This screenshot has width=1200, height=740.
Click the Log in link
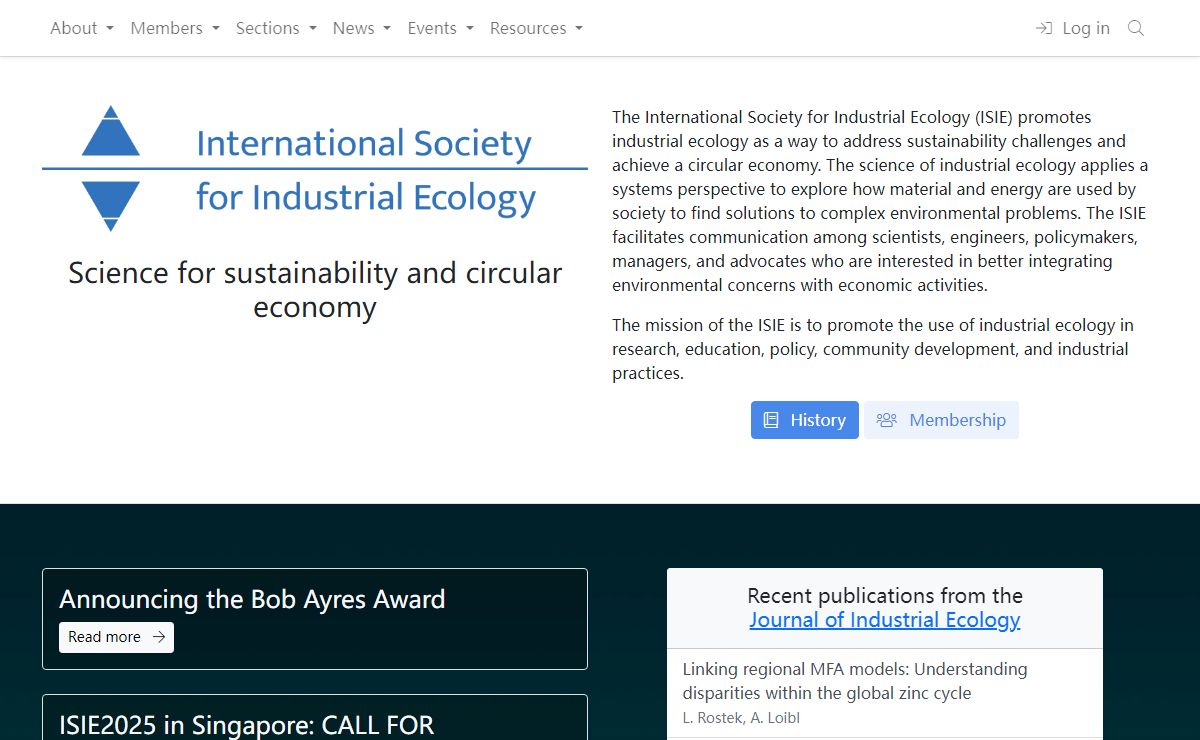(x=1073, y=28)
